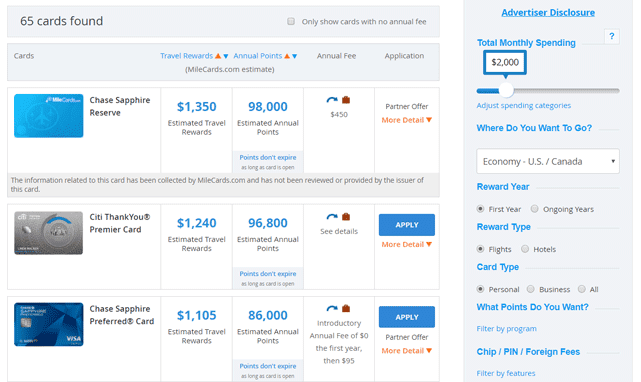Image resolution: width=641 pixels, height=382 pixels.
Task: Click 'Partner Offer' text on Chase Sapphire Reserve
Action: click(x=407, y=106)
